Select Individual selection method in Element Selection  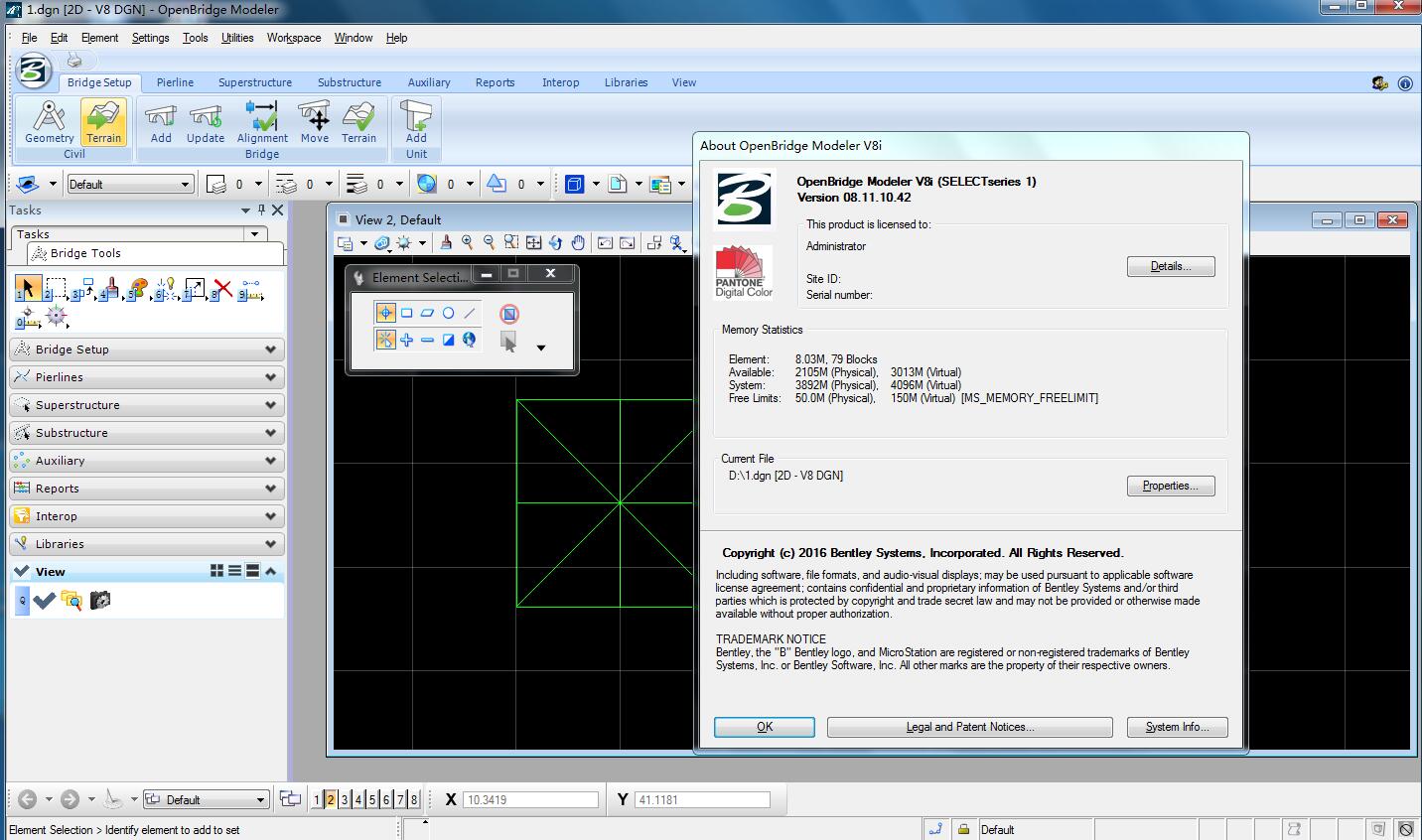(385, 313)
